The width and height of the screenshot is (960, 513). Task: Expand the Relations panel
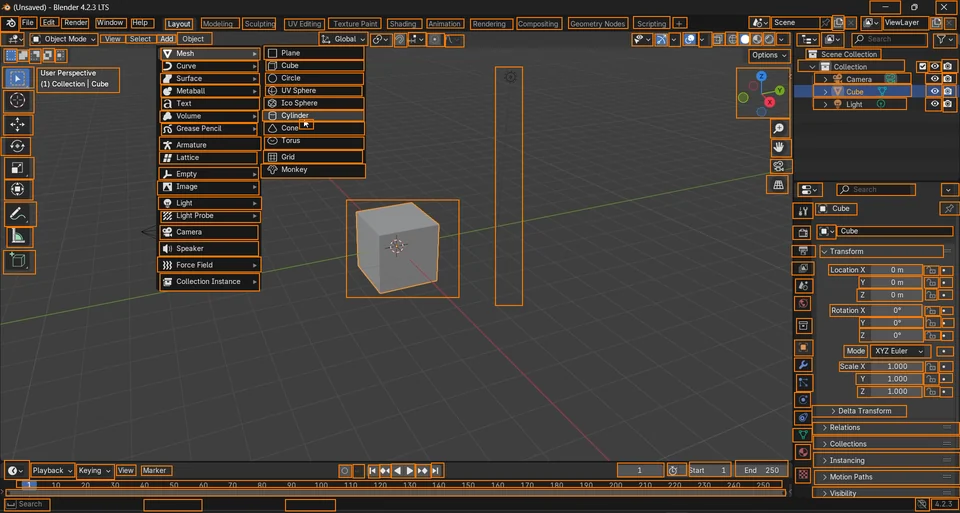click(886, 427)
